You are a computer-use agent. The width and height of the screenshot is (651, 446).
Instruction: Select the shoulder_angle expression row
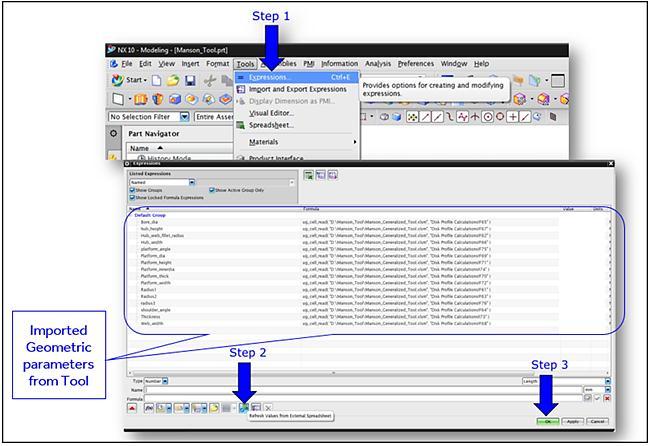click(x=369, y=310)
